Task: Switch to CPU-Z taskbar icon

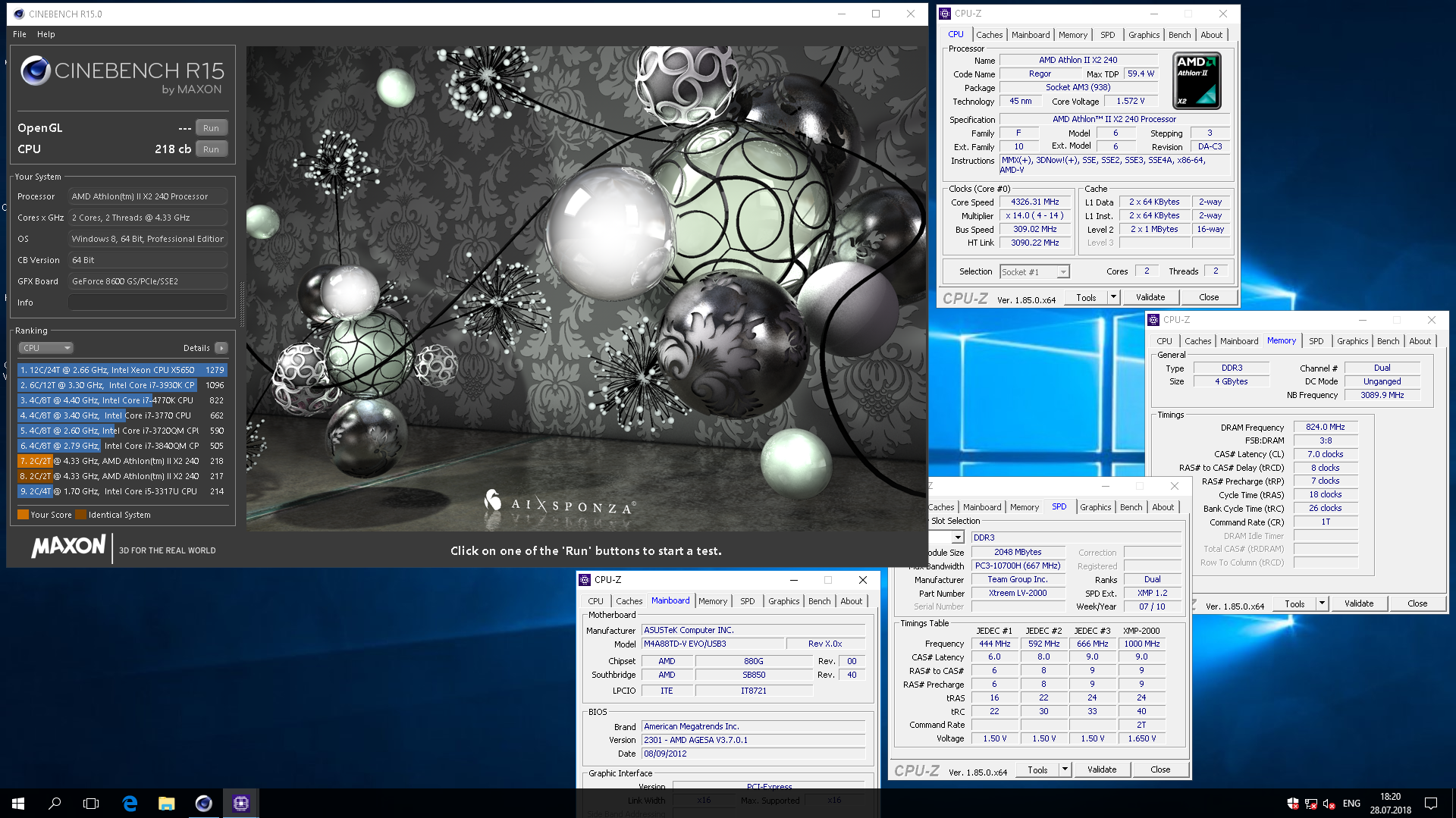Action: pyautogui.click(x=240, y=803)
